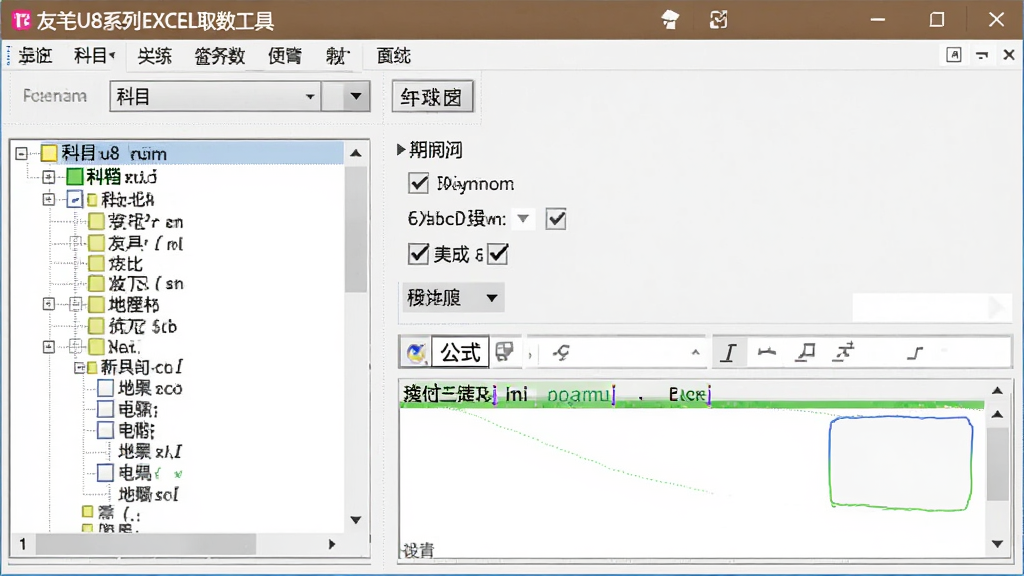The height and width of the screenshot is (576, 1024).
Task: Click the tree horizontal scrollbar thumb
Action: click(x=146, y=544)
